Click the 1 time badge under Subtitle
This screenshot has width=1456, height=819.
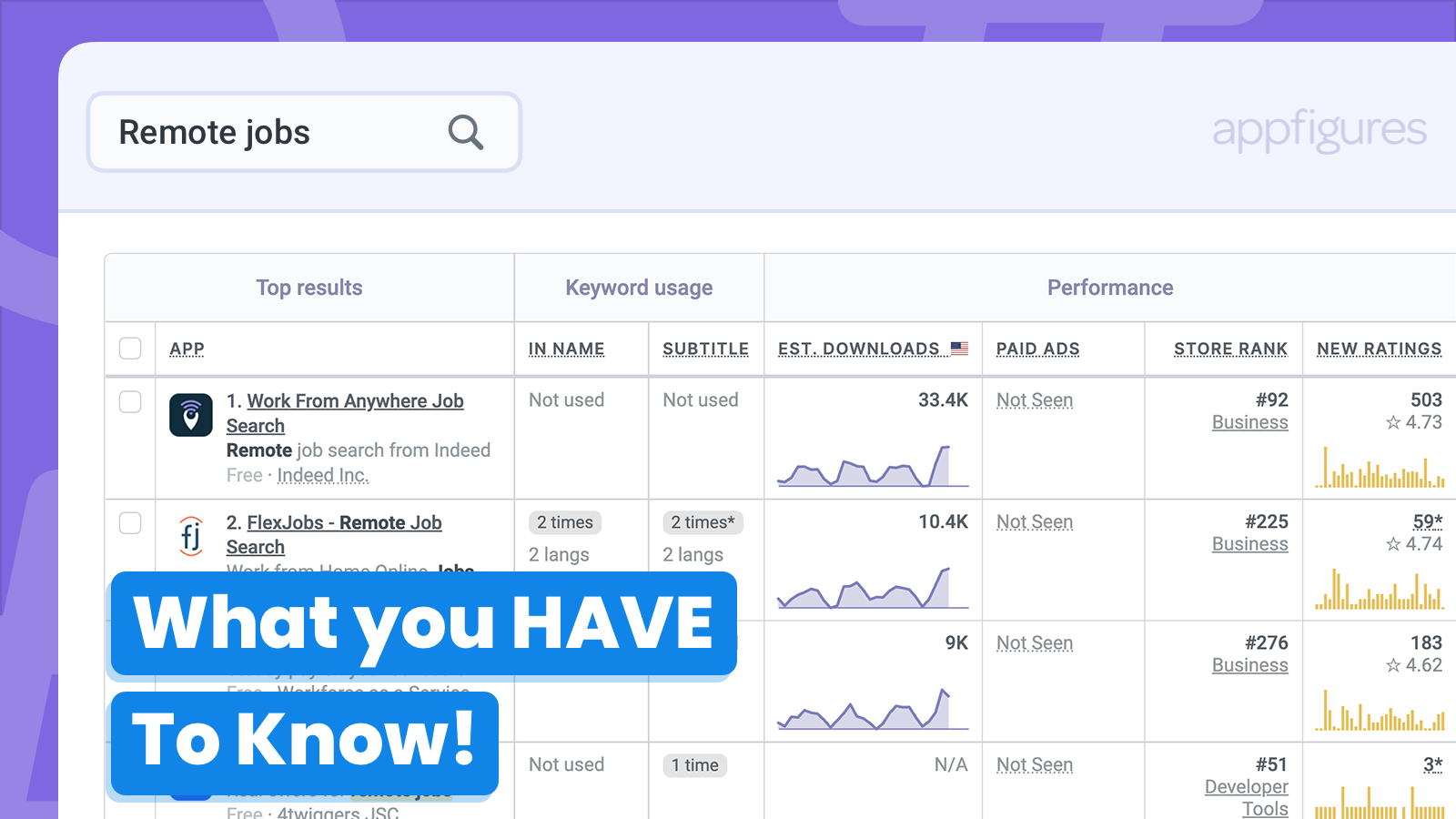(695, 765)
